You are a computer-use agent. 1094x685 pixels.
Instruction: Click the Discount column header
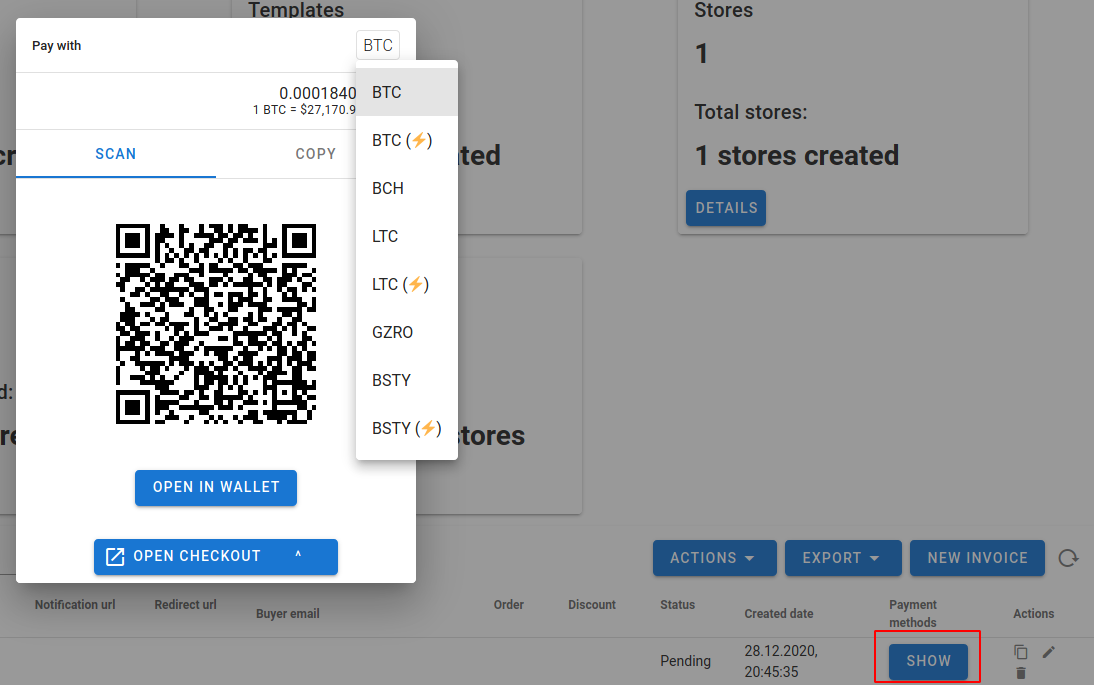point(592,605)
